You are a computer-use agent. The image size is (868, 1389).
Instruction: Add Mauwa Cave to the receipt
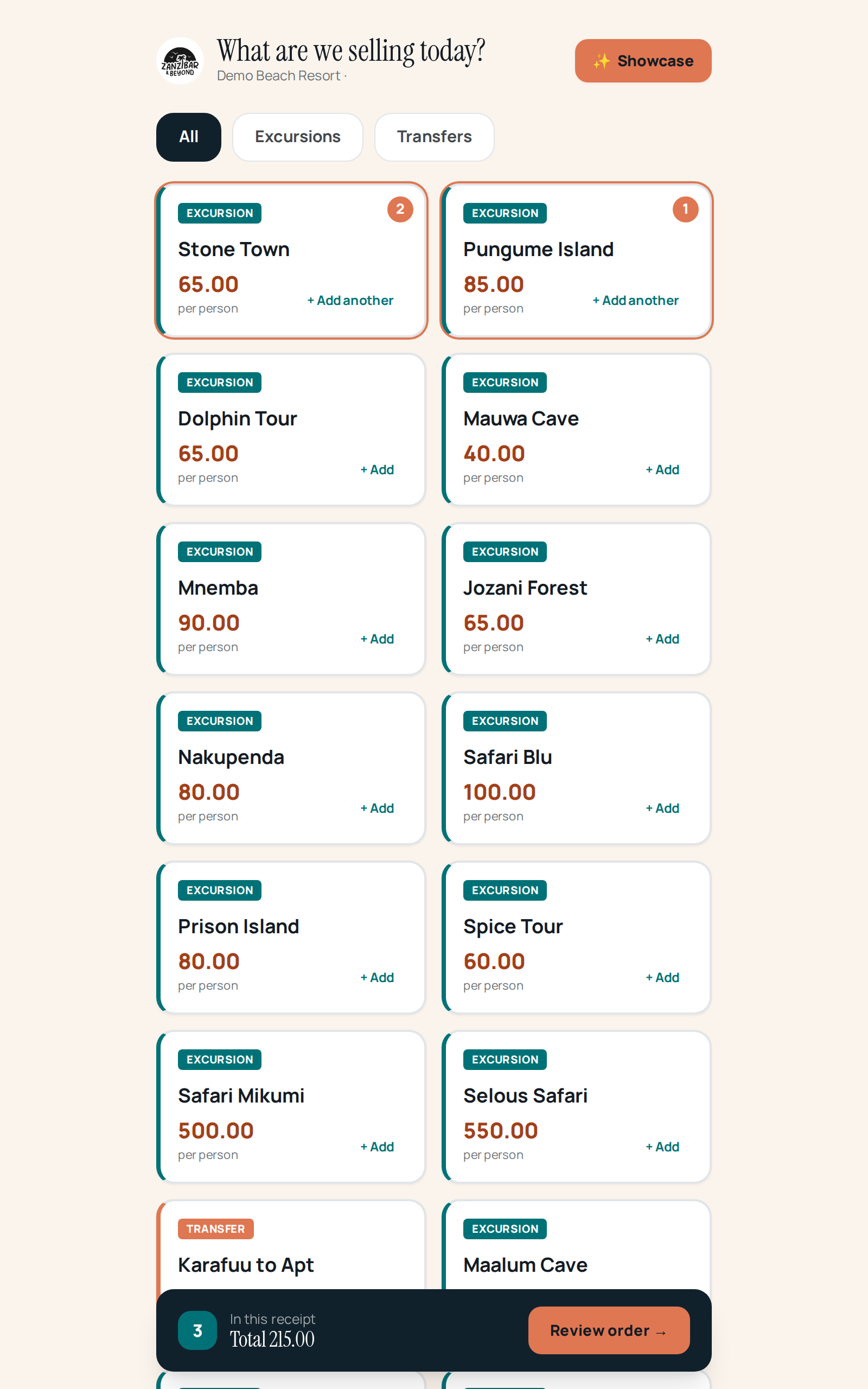point(662,469)
